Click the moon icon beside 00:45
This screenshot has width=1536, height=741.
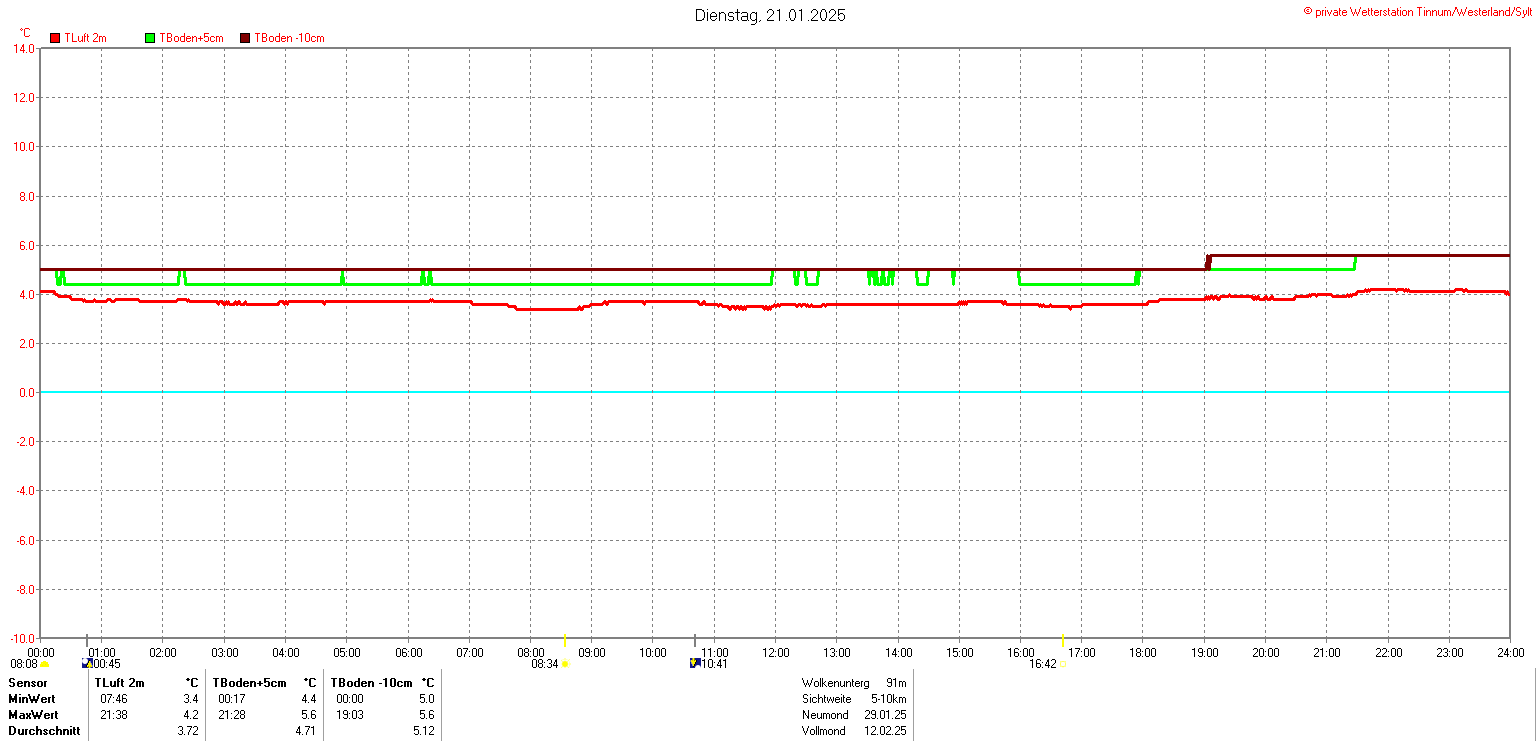coord(87,663)
